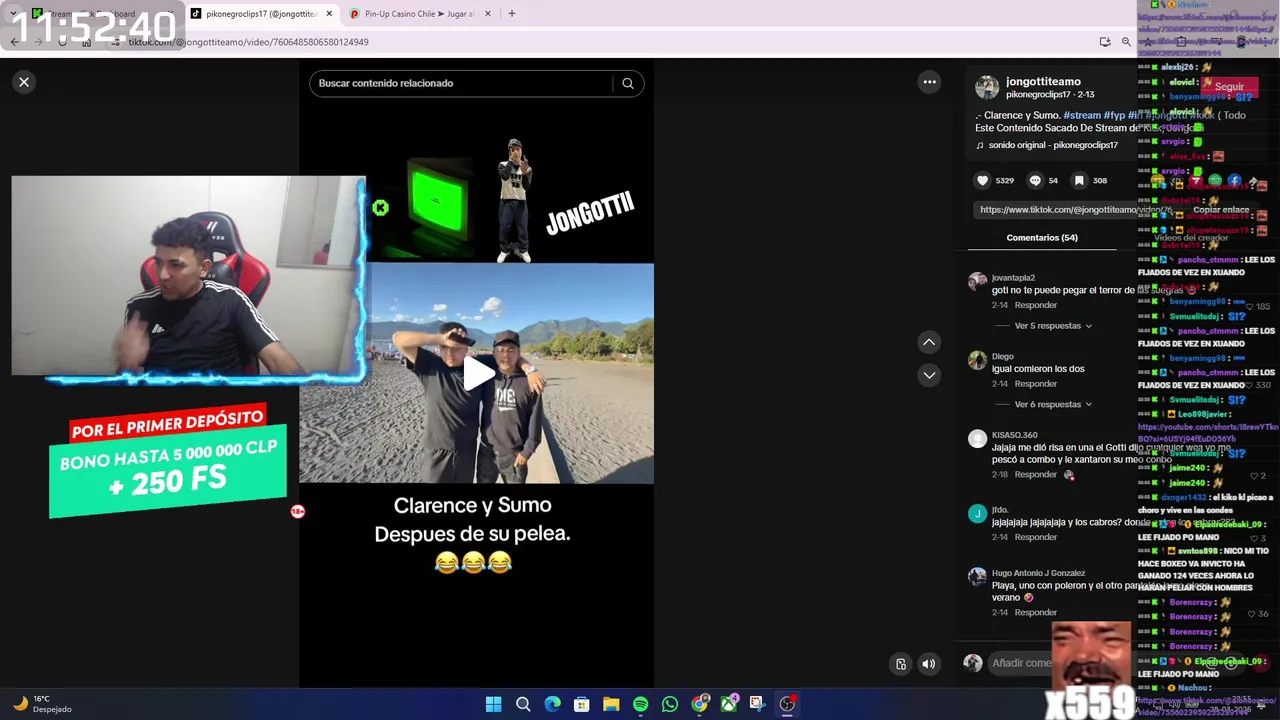This screenshot has height=720, width=1280.
Task: Reply to jfdo.'s comment
Action: [x=1036, y=537]
